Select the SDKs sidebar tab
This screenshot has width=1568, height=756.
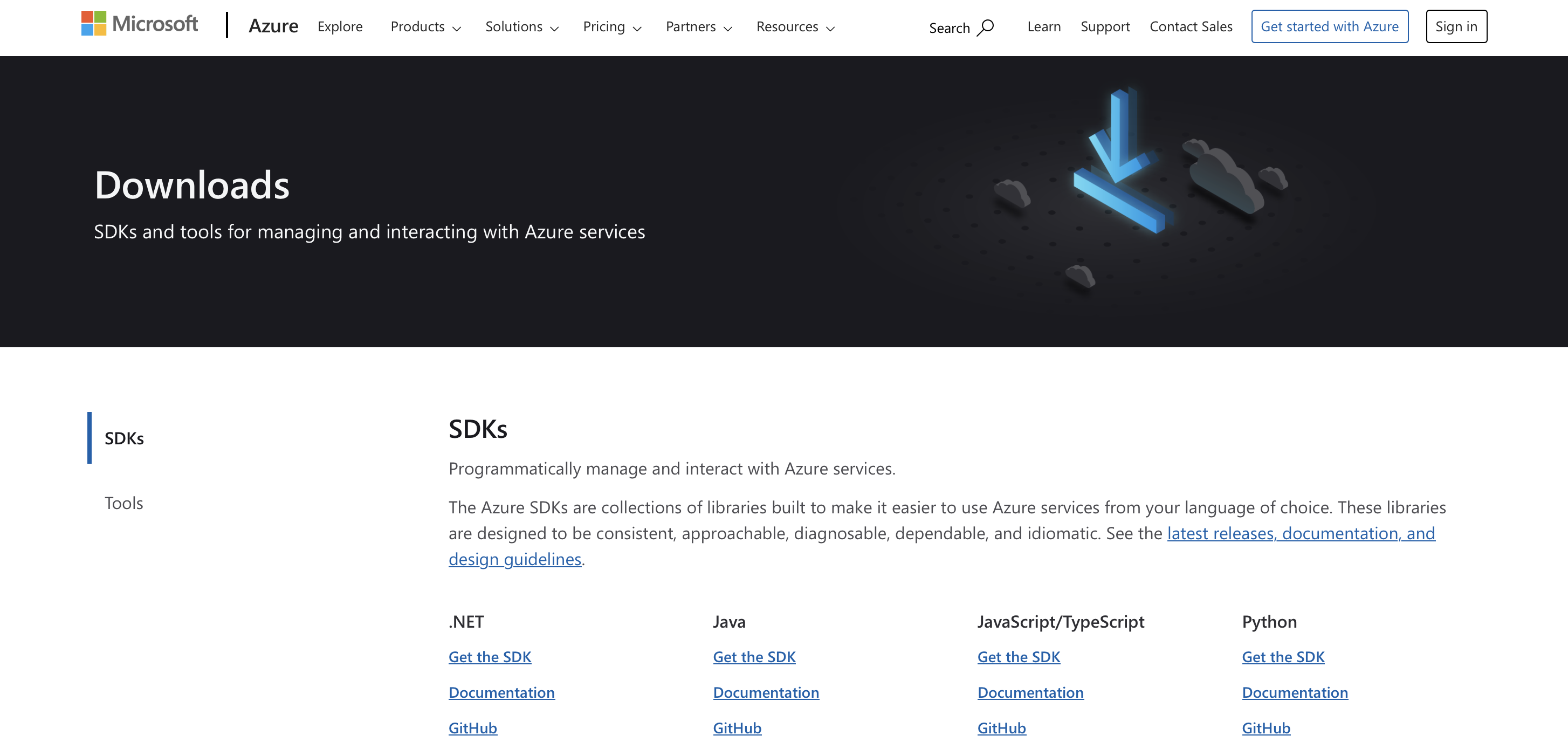coord(124,438)
